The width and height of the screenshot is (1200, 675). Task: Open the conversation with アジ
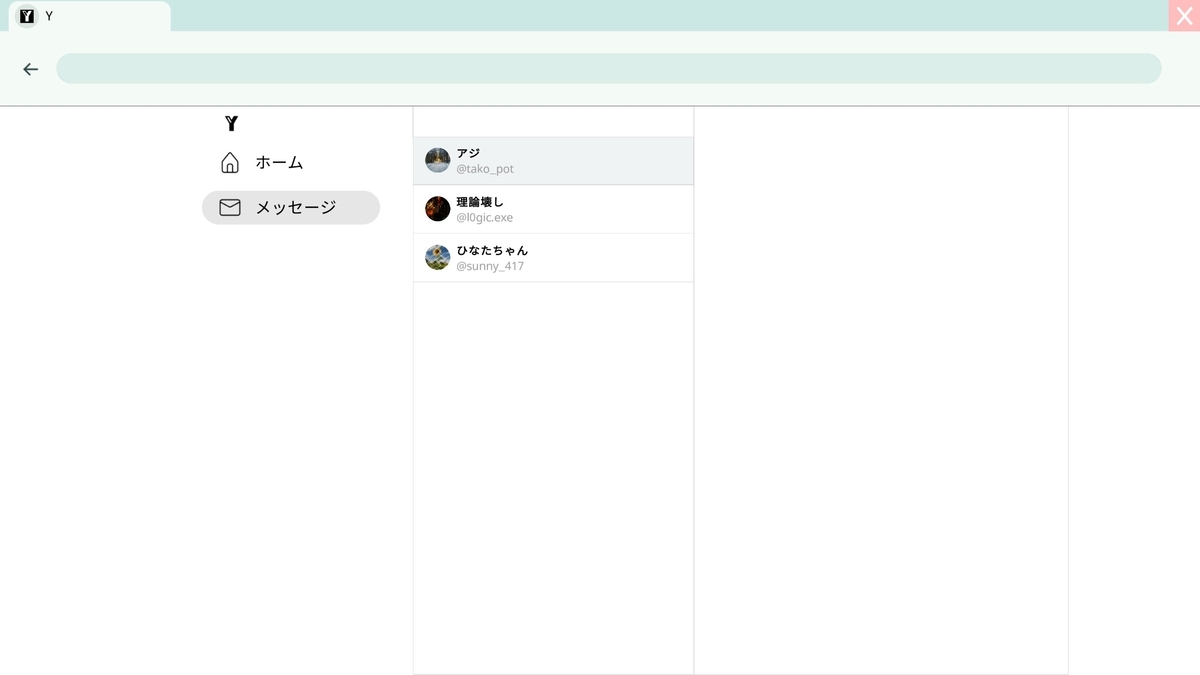pyautogui.click(x=553, y=160)
